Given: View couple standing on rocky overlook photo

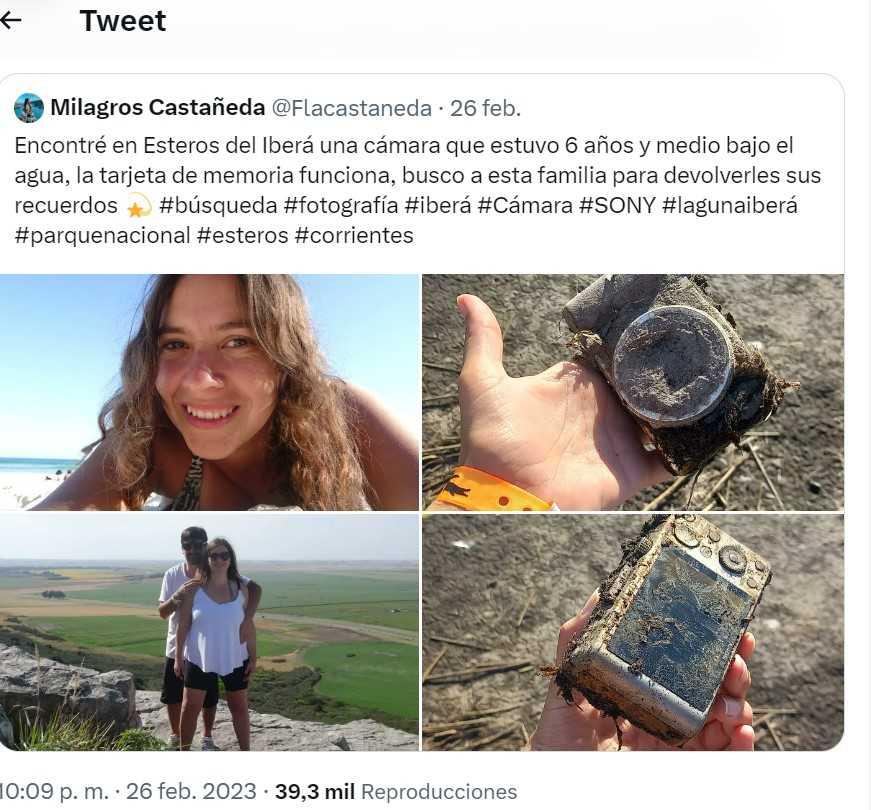Looking at the screenshot, I should click(209, 632).
